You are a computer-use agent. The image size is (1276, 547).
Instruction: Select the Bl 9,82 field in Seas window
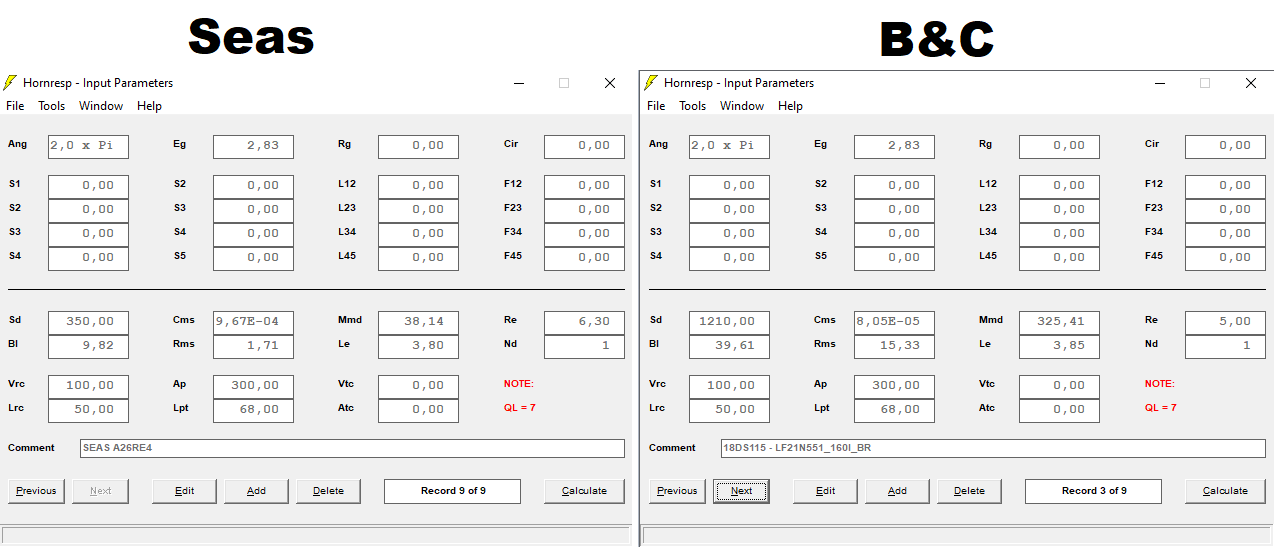89,346
